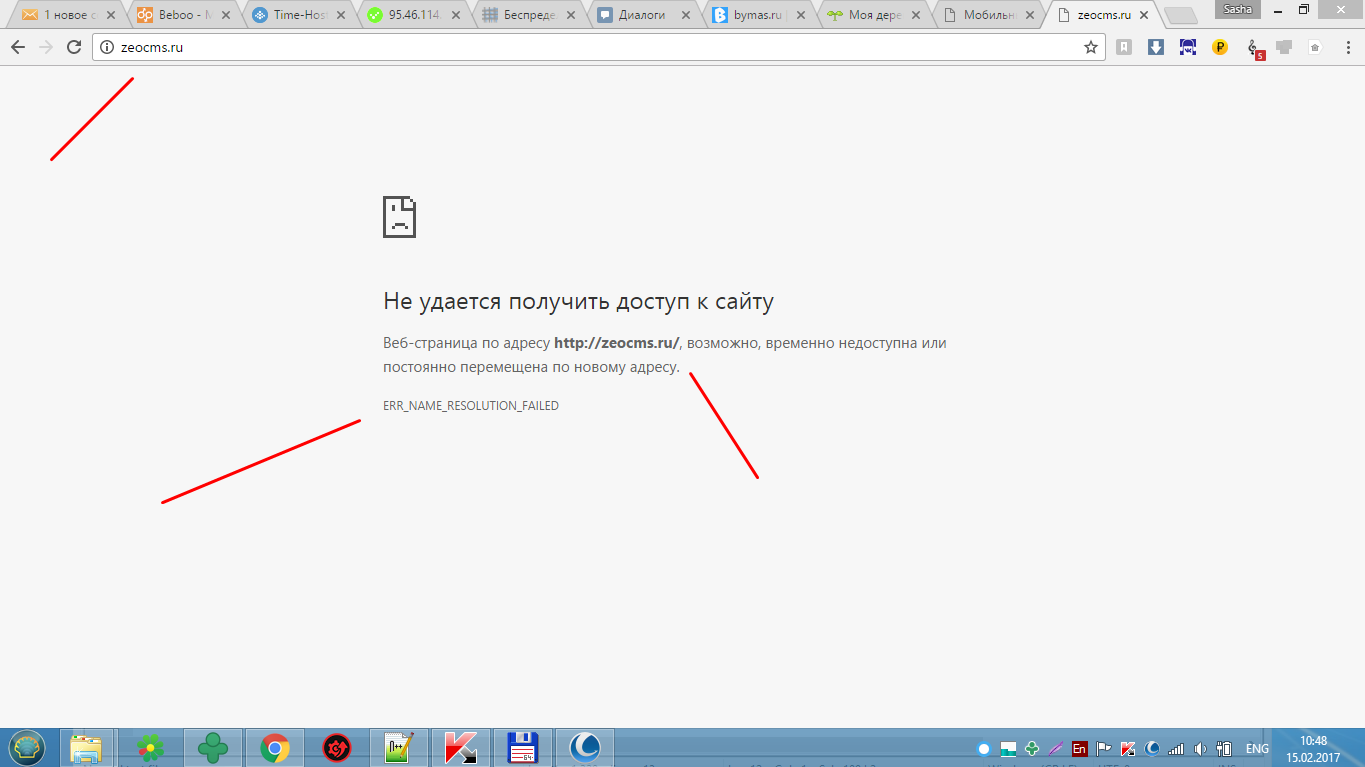Image resolution: width=1365 pixels, height=767 pixels.
Task: Go back to the previous page
Action: 18,47
